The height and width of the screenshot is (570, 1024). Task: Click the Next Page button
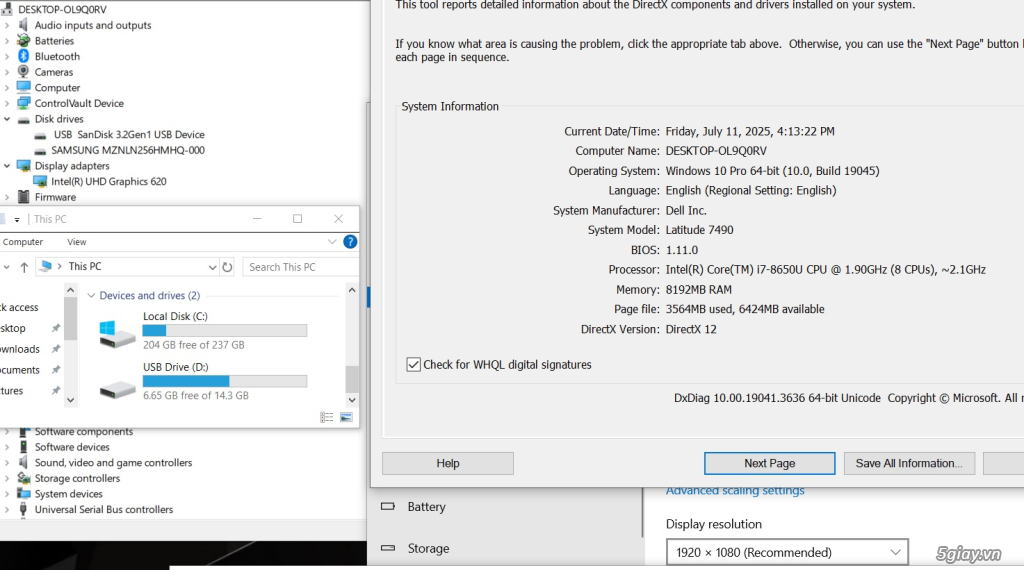click(769, 463)
